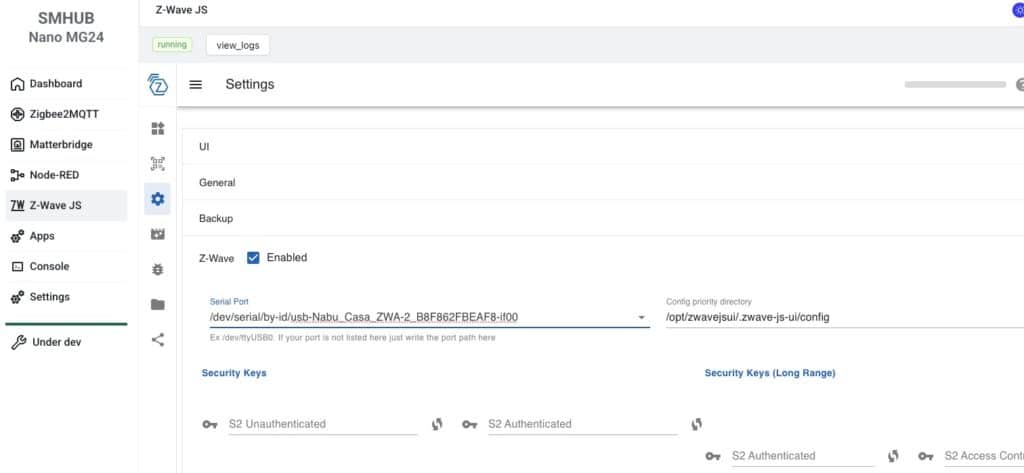The width and height of the screenshot is (1024, 473).
Task: Open the Store folder icon
Action: (157, 304)
